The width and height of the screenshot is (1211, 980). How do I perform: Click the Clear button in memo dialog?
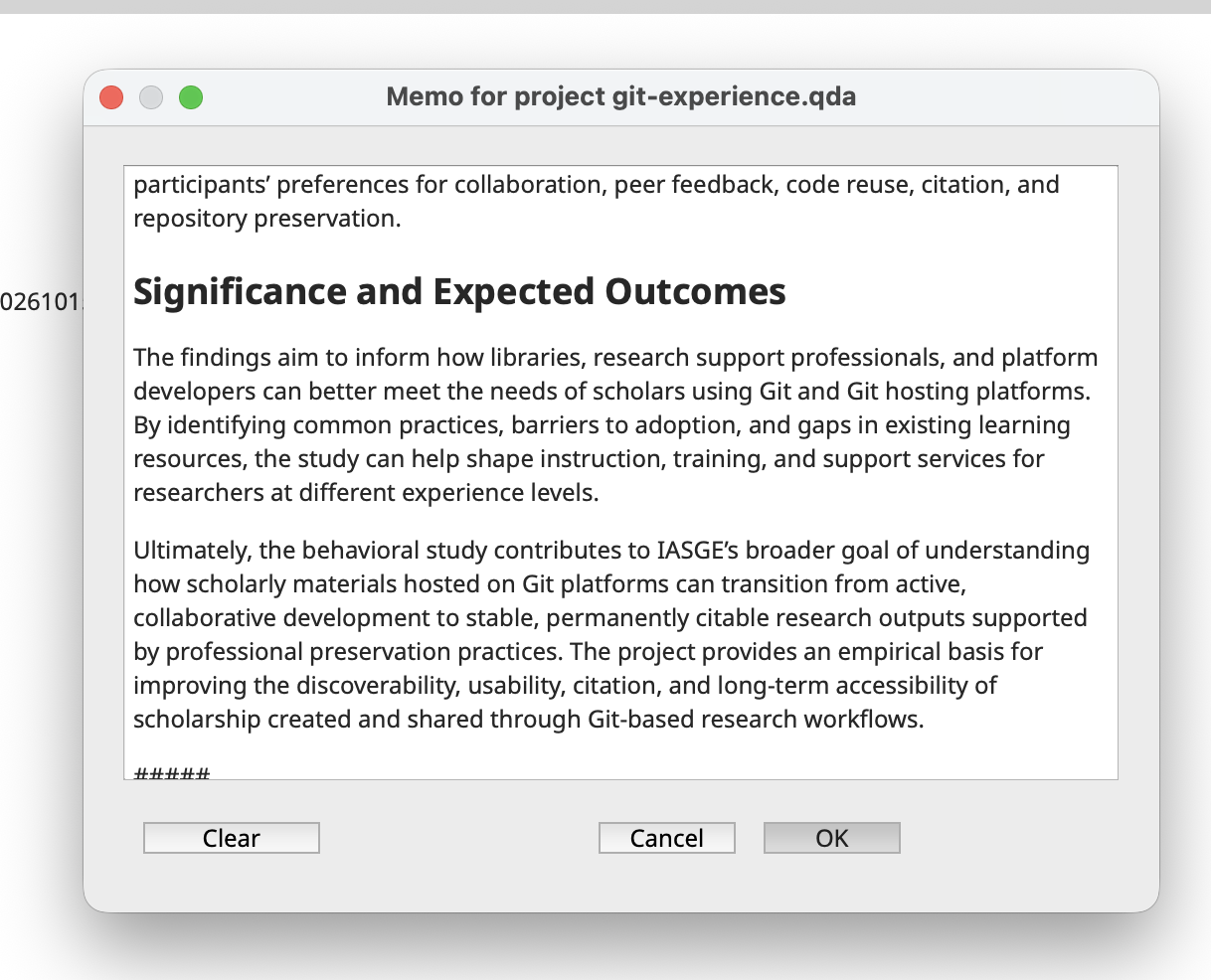[x=232, y=838]
